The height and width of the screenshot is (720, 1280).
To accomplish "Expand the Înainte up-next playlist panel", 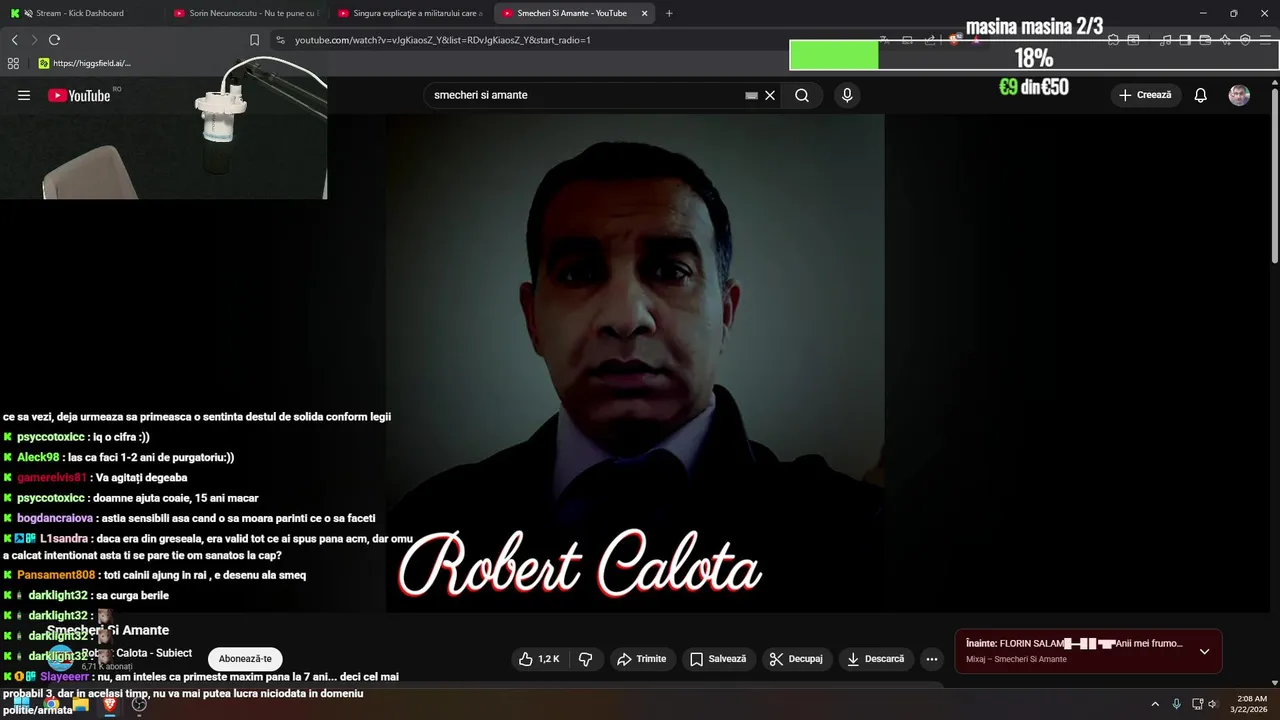I will [x=1204, y=651].
